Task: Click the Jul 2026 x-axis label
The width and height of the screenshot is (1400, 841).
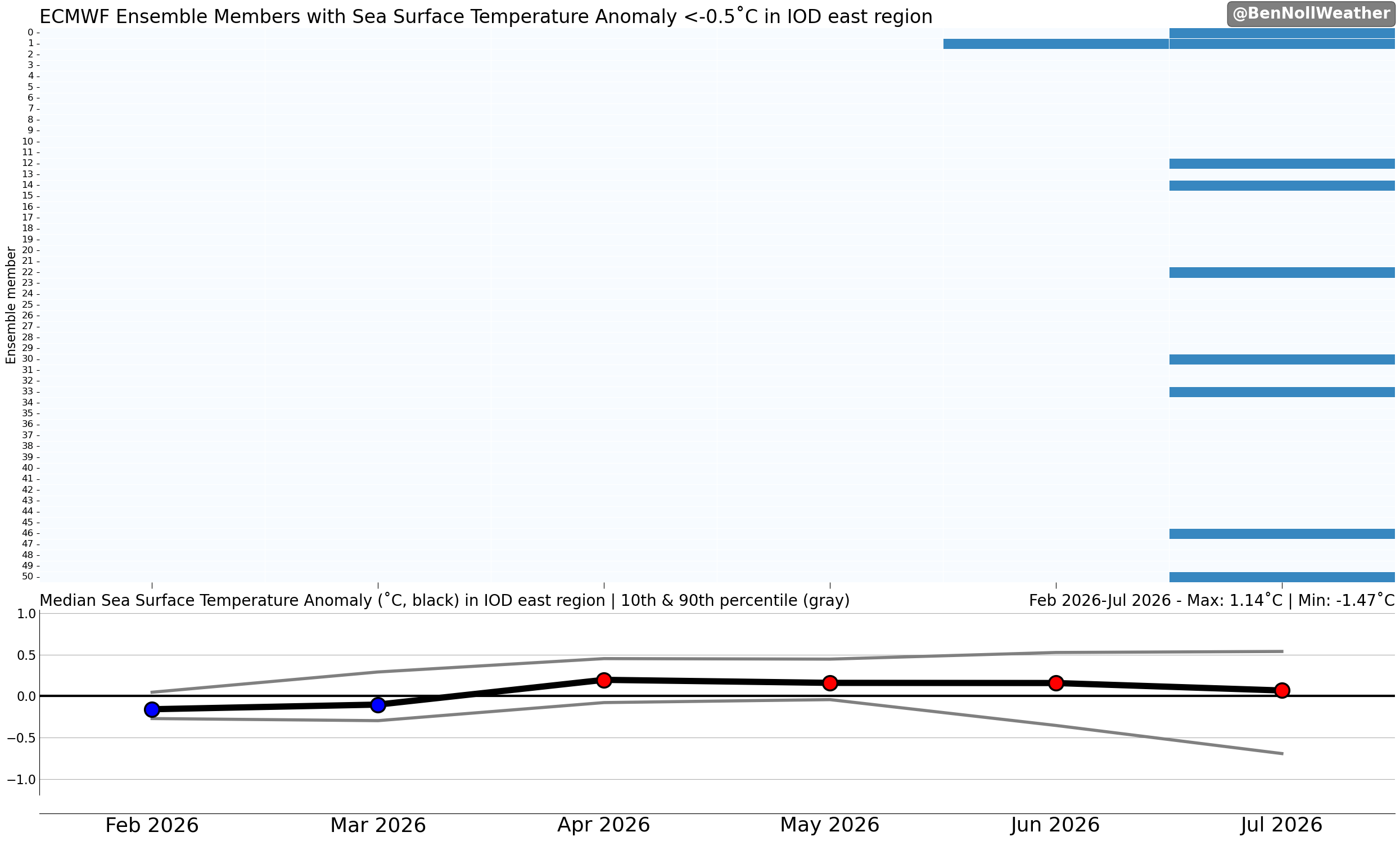Action: tap(1281, 825)
